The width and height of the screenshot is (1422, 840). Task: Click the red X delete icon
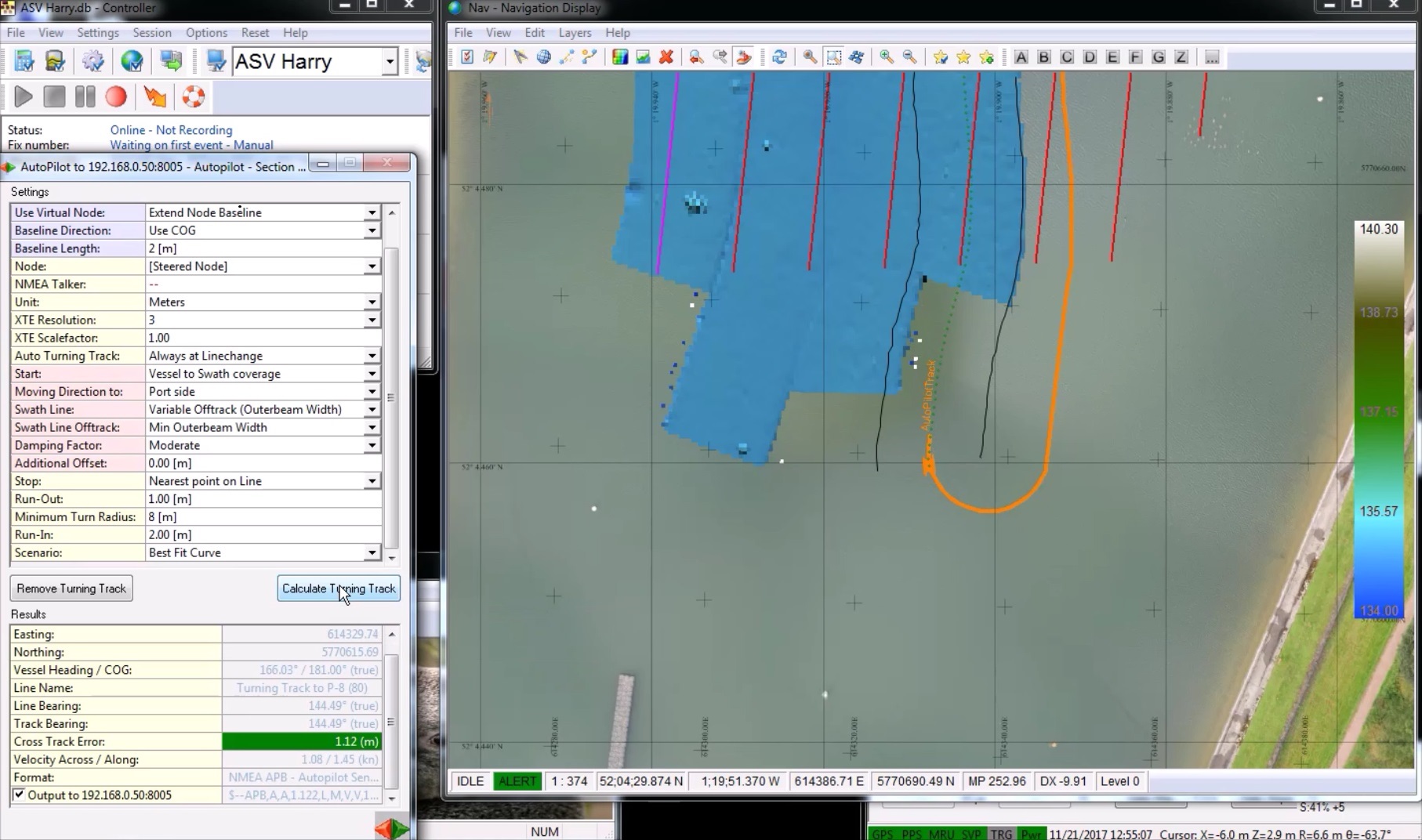point(666,57)
